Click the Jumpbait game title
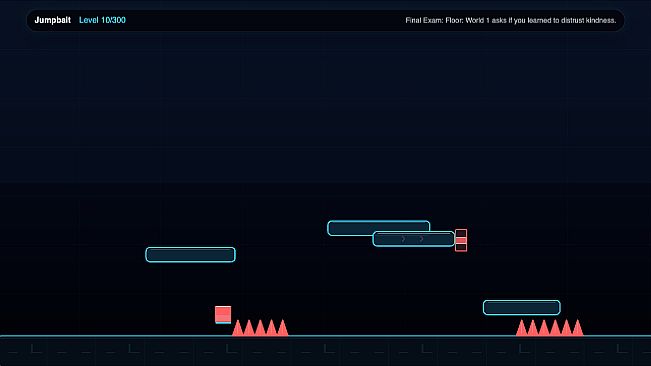The height and width of the screenshot is (366, 651). click(x=52, y=20)
